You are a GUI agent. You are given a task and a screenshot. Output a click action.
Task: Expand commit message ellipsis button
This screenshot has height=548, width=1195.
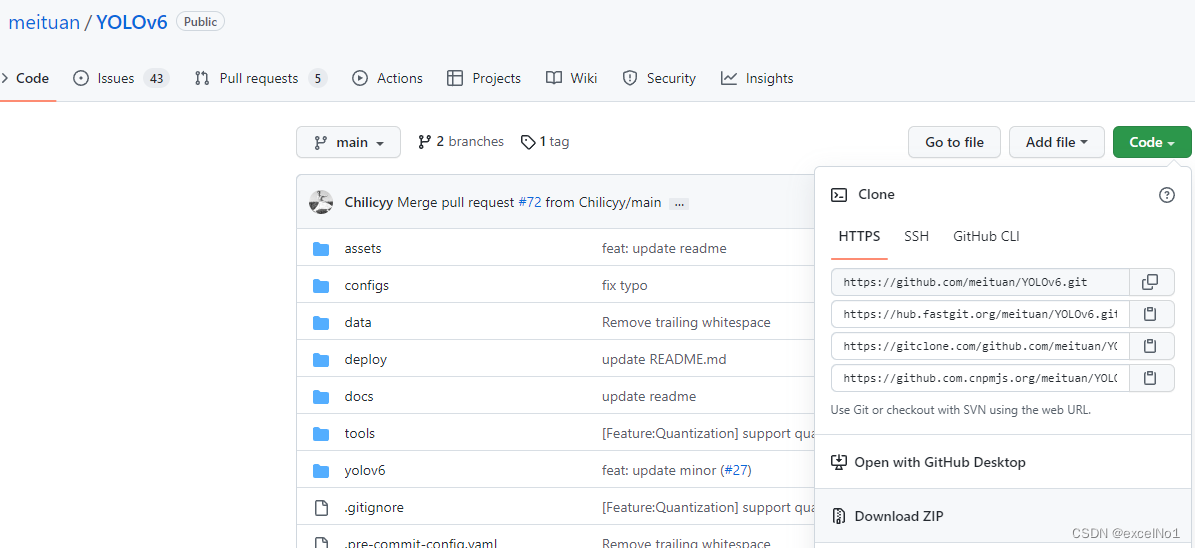point(678,203)
